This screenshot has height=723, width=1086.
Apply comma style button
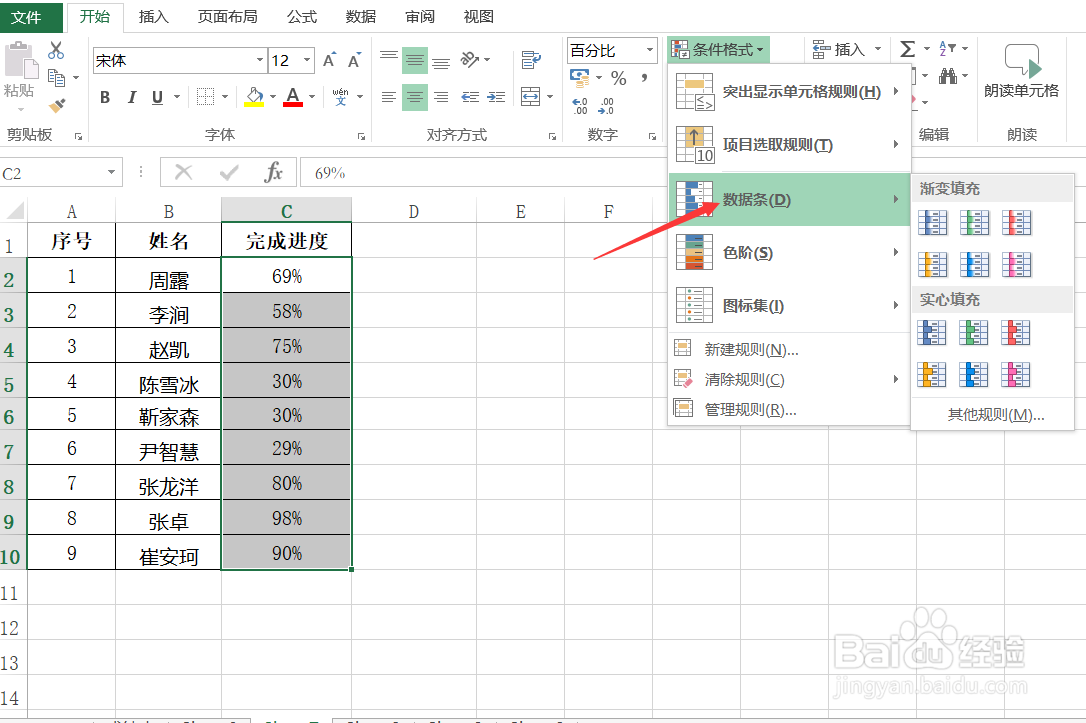(644, 78)
